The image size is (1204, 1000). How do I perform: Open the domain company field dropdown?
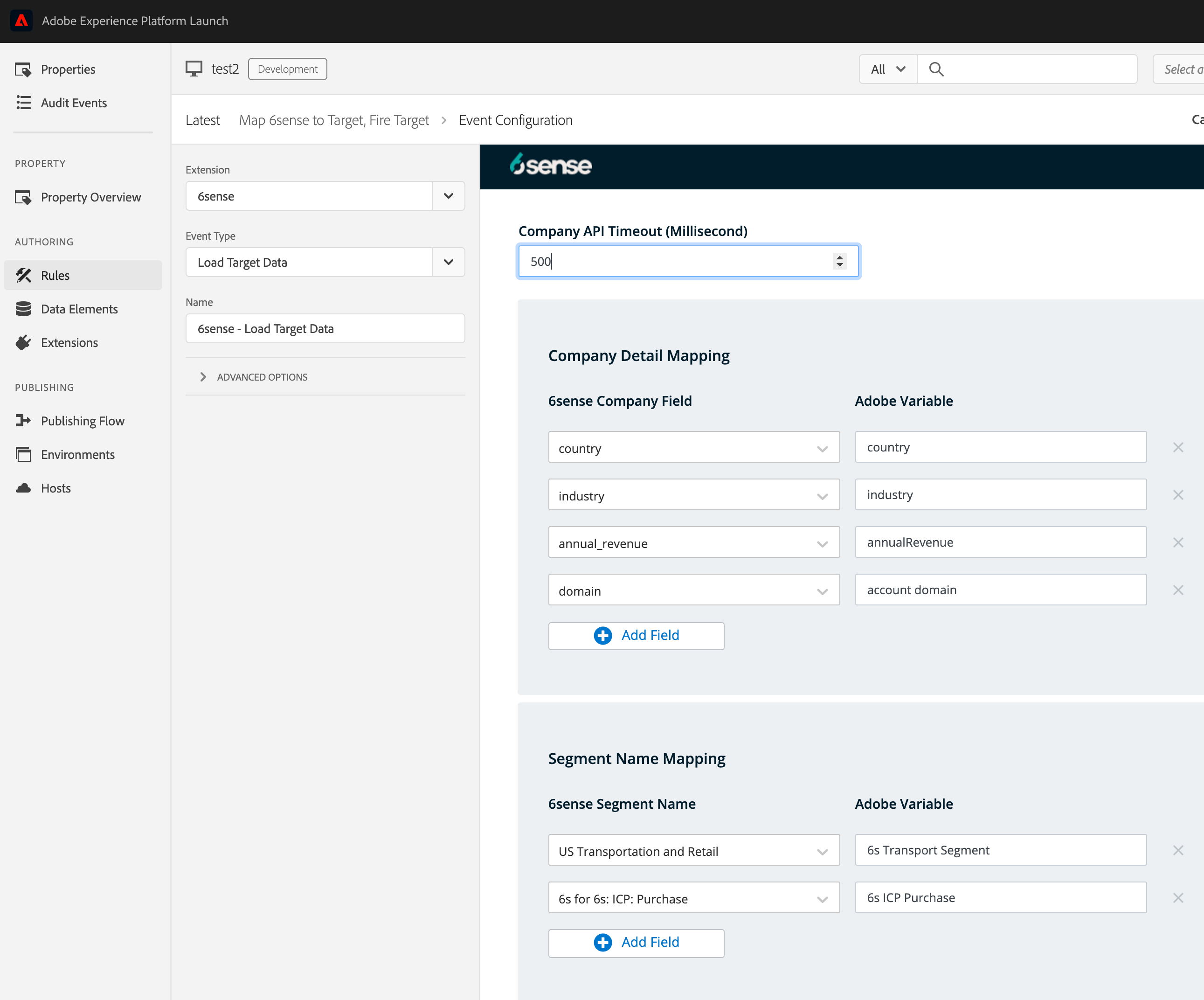pyautogui.click(x=694, y=590)
